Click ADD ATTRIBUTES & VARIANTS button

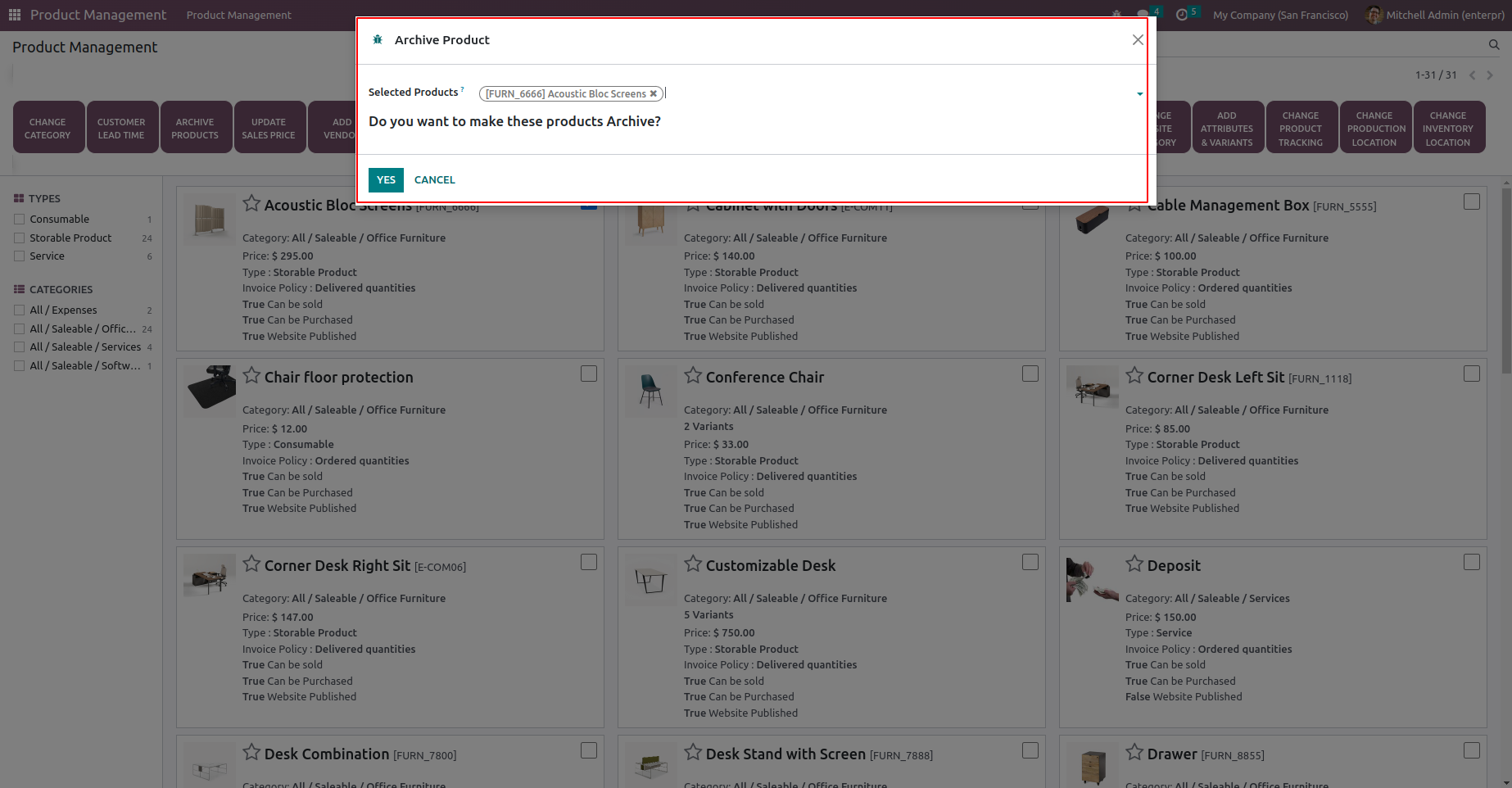(x=1227, y=128)
